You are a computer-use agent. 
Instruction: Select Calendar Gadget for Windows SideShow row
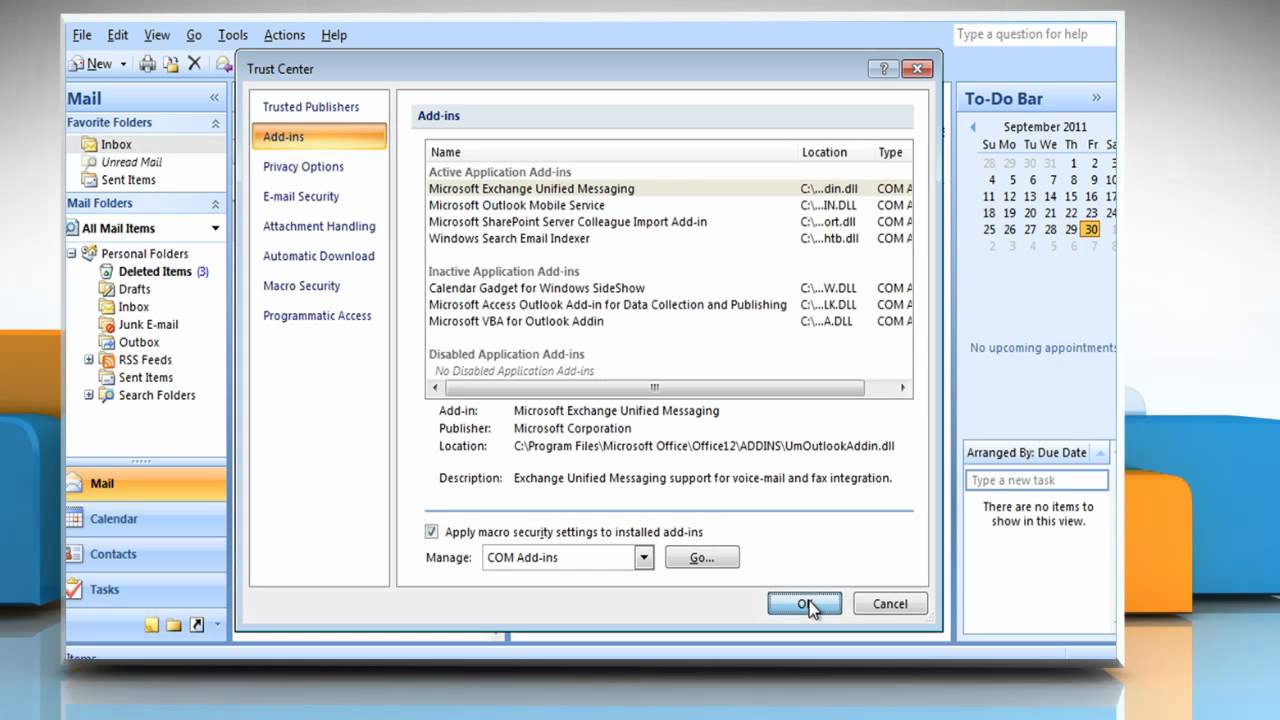coord(669,288)
